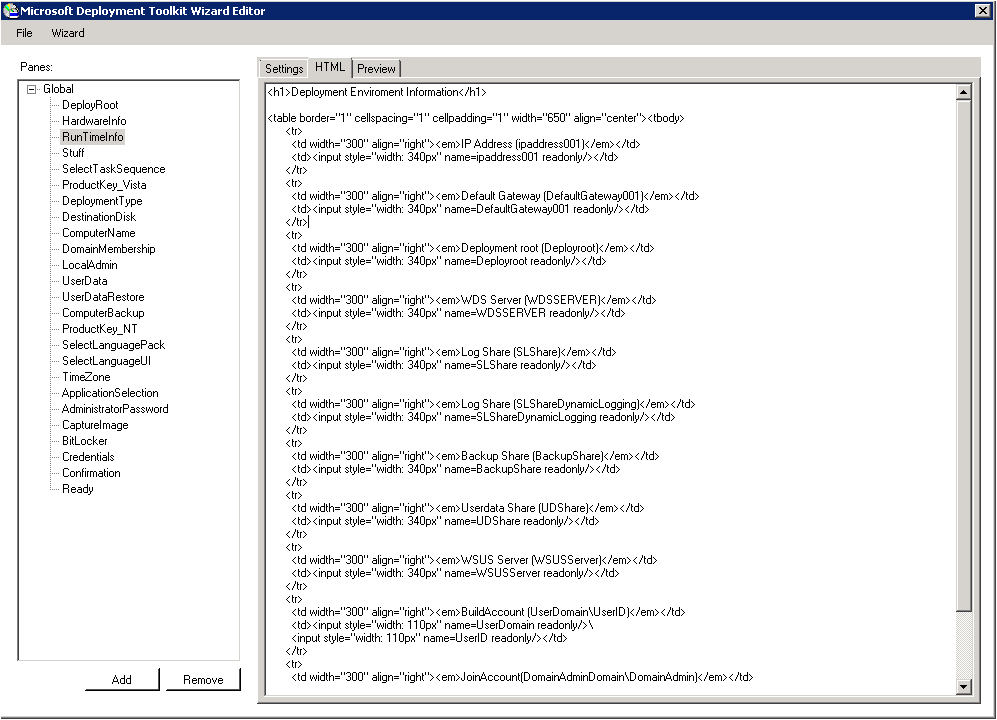Viewport: 997px width, 720px height.
Task: Switch to the Settings tab
Action: point(284,69)
